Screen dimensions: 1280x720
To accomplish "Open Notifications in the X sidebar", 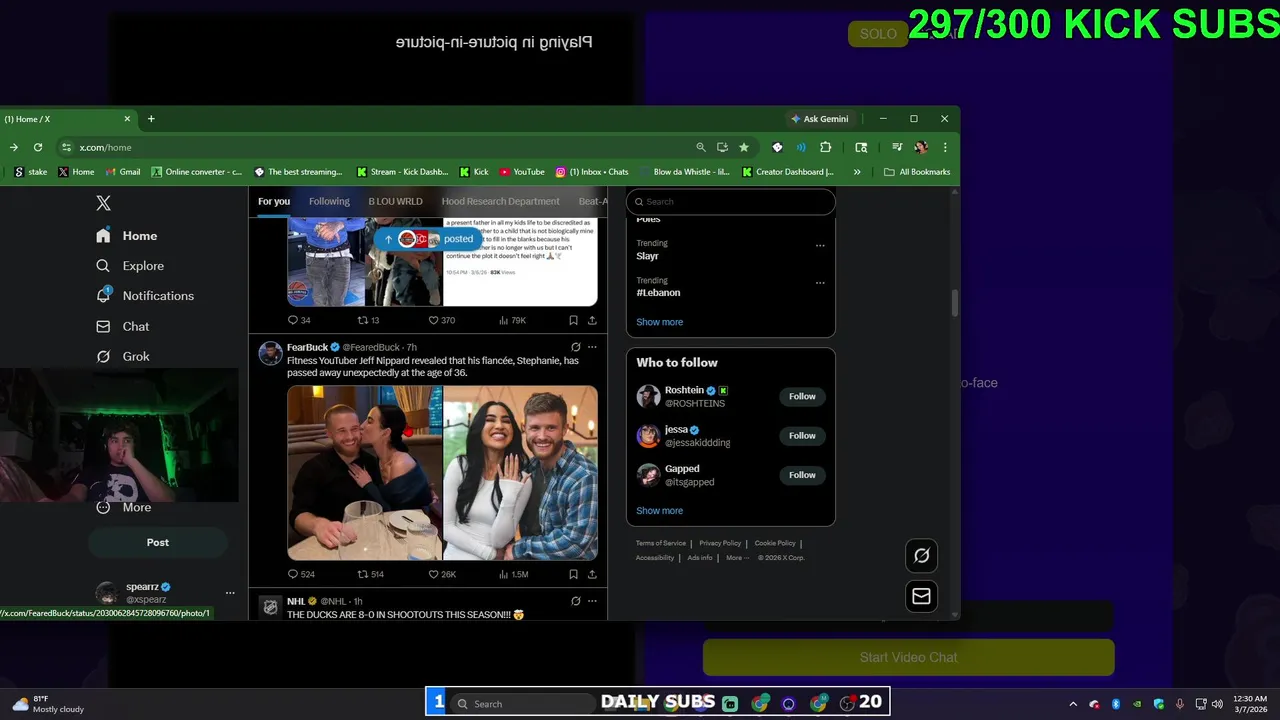I will pyautogui.click(x=145, y=296).
